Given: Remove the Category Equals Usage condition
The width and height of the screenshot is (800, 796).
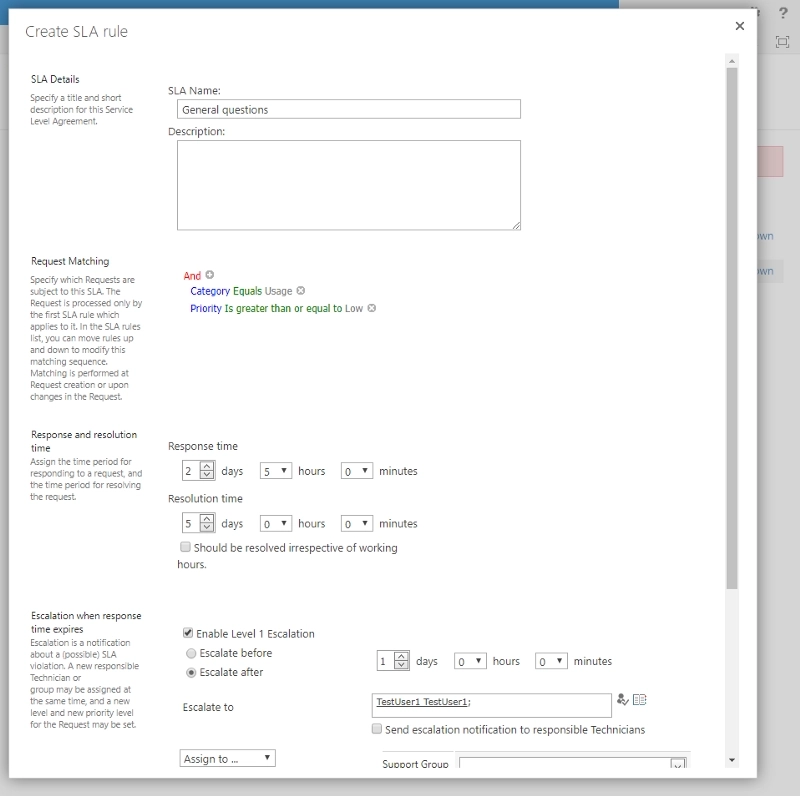Looking at the screenshot, I should 301,290.
